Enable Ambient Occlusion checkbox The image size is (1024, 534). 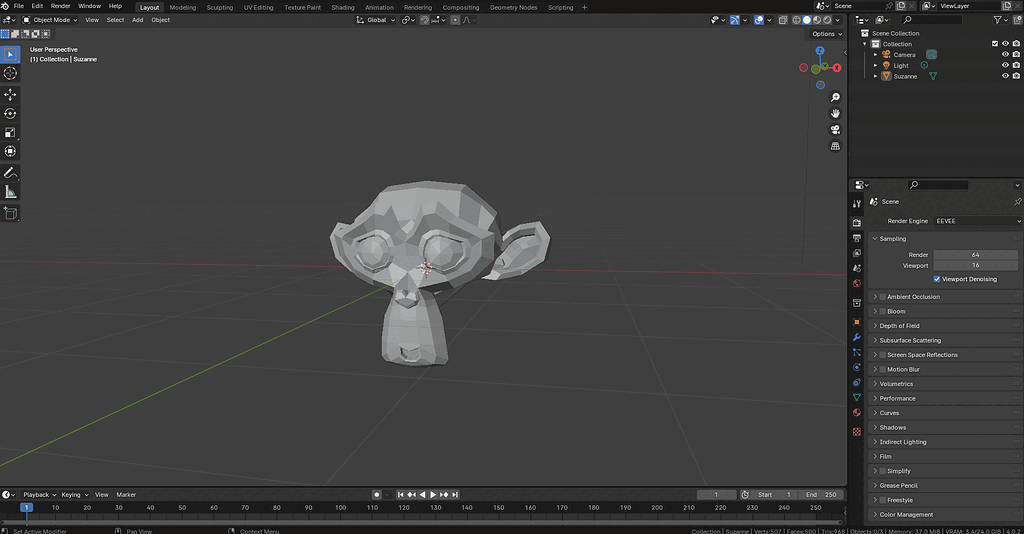(x=882, y=297)
